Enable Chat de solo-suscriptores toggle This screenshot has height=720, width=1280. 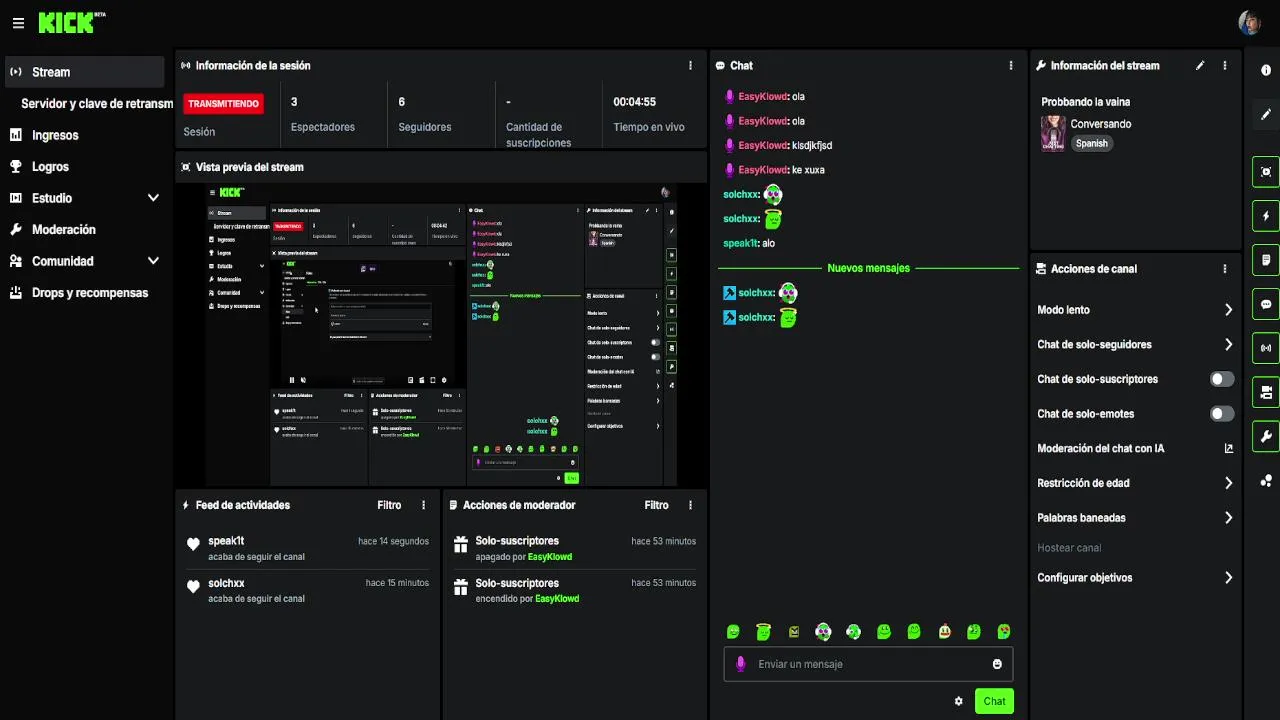click(1222, 379)
